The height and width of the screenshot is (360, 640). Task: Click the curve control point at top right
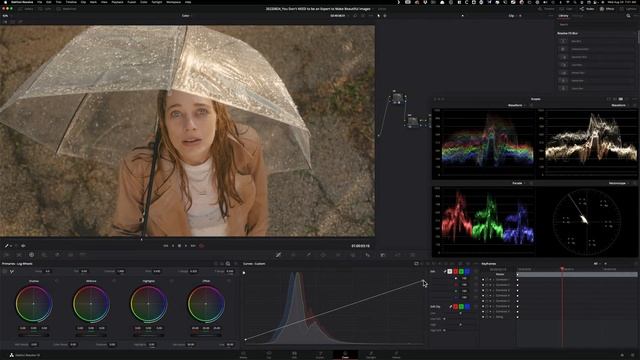(423, 280)
